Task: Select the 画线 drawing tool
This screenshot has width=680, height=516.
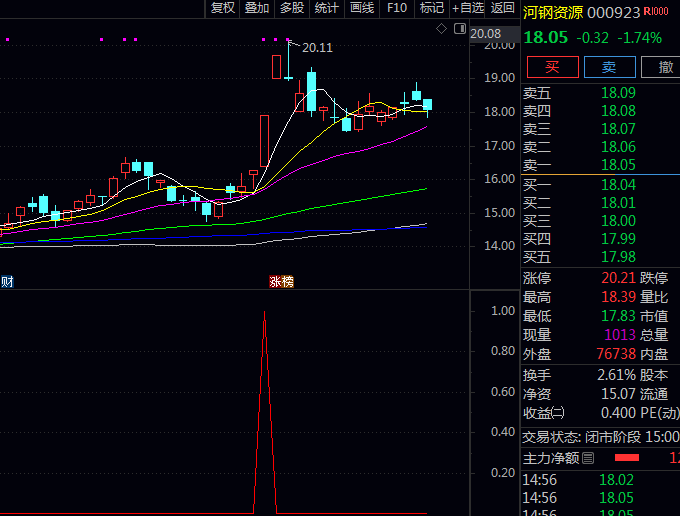Action: pos(361,8)
